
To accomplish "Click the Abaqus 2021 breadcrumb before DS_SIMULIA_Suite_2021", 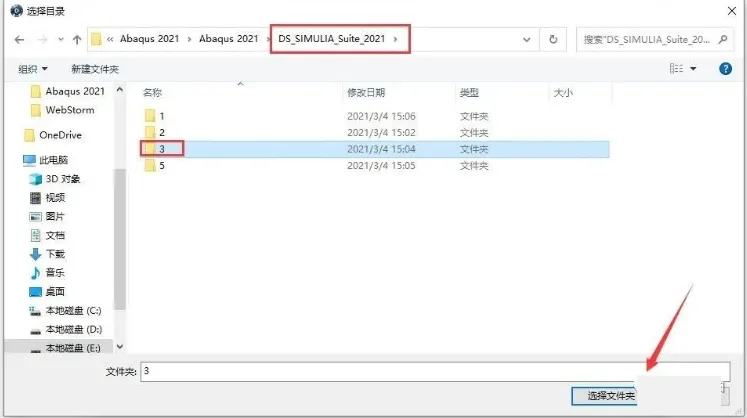I will (x=229, y=39).
